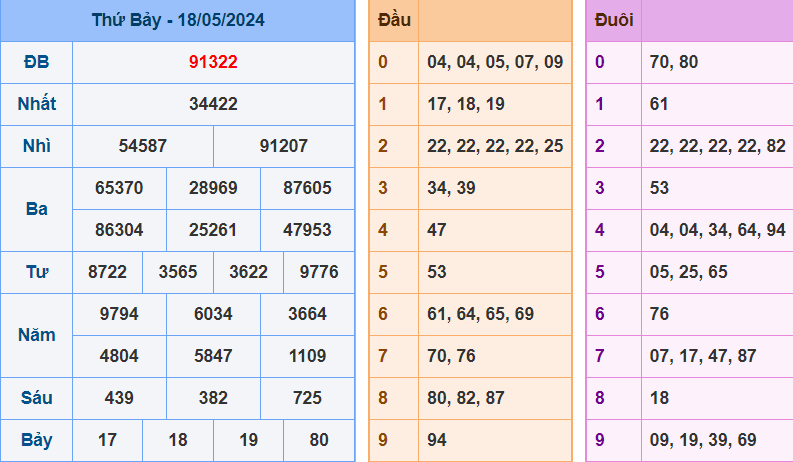
Task: Select Đuôi row value 61
Action: (658, 104)
